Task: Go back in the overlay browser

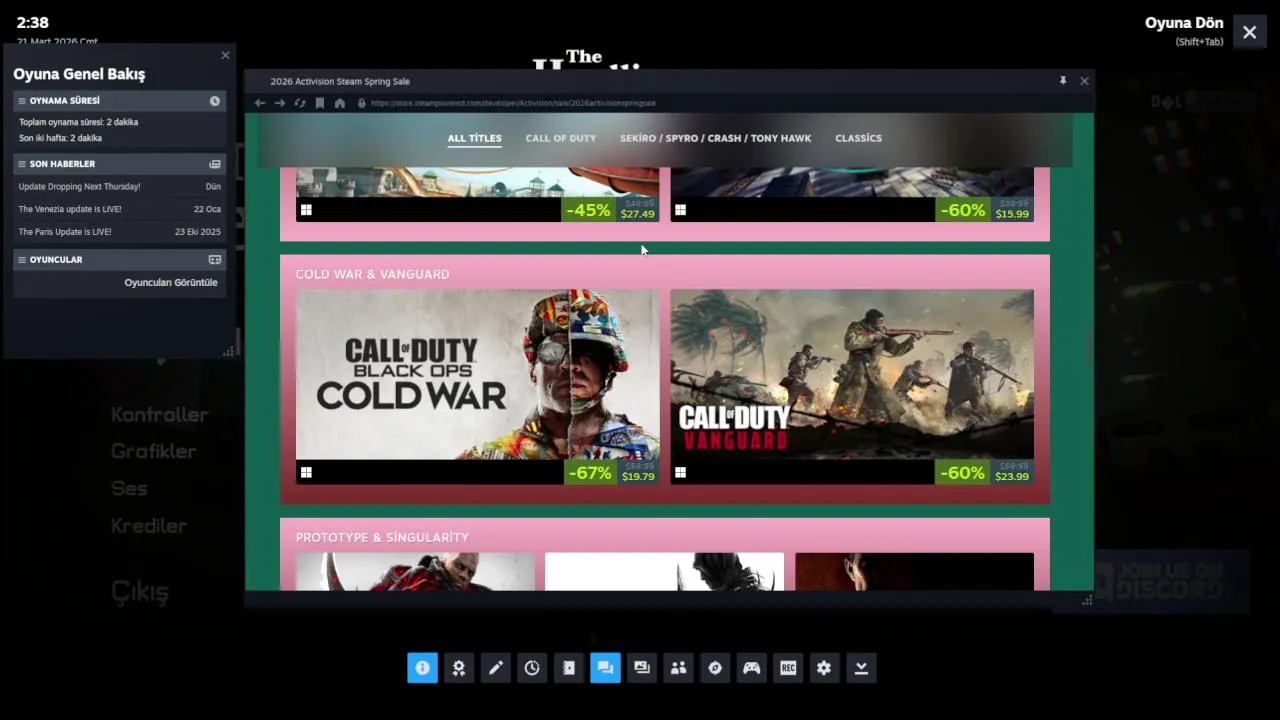Action: coord(260,103)
